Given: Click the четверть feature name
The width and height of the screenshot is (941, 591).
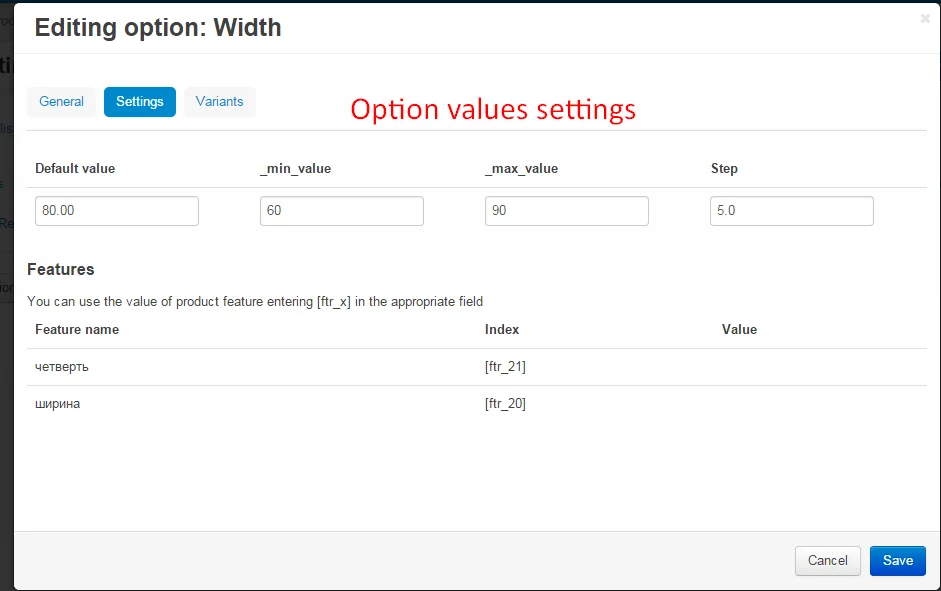Looking at the screenshot, I should tap(62, 367).
